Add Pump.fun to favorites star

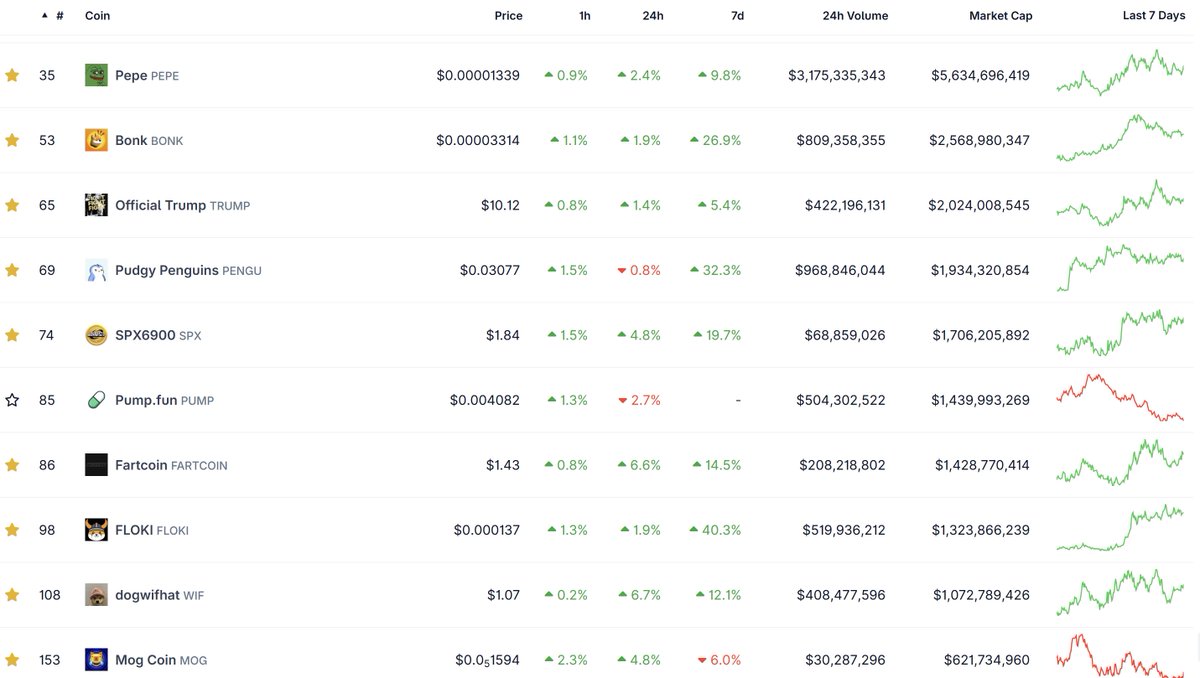click(12, 400)
